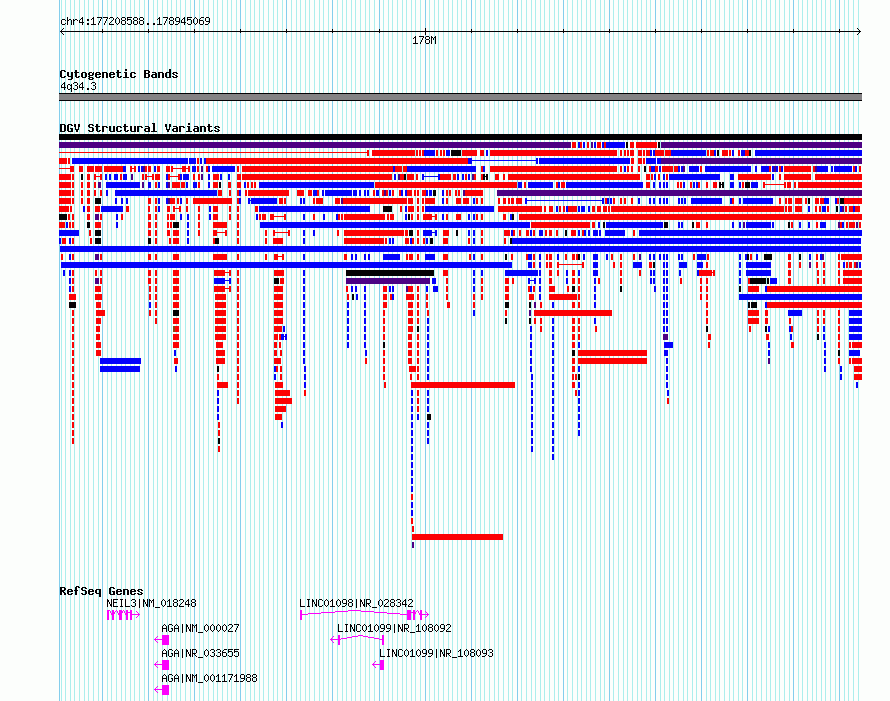The width and height of the screenshot is (890, 701).
Task: Select the lowest red variant bar in DGV track
Action: pyautogui.click(x=457, y=537)
